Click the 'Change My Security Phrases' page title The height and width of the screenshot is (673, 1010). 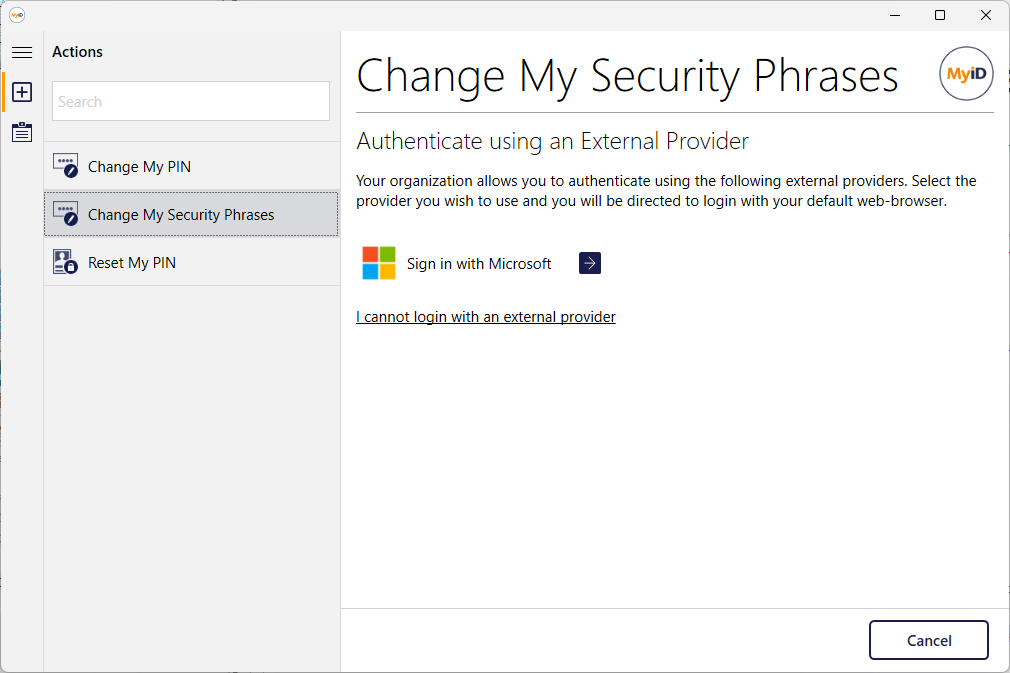tap(627, 77)
